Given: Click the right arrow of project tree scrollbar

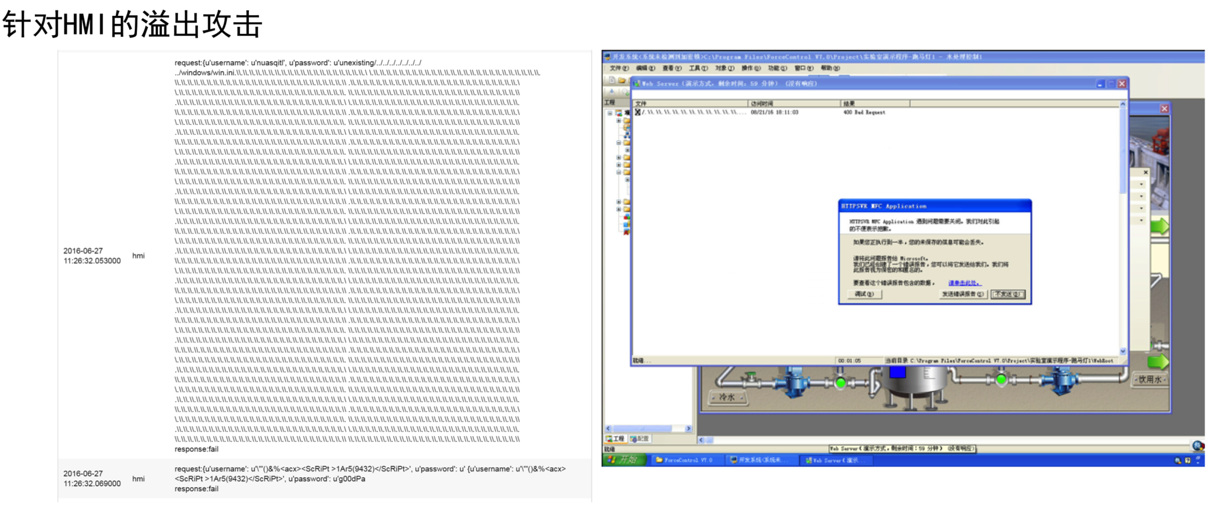Looking at the screenshot, I should pos(689,429).
